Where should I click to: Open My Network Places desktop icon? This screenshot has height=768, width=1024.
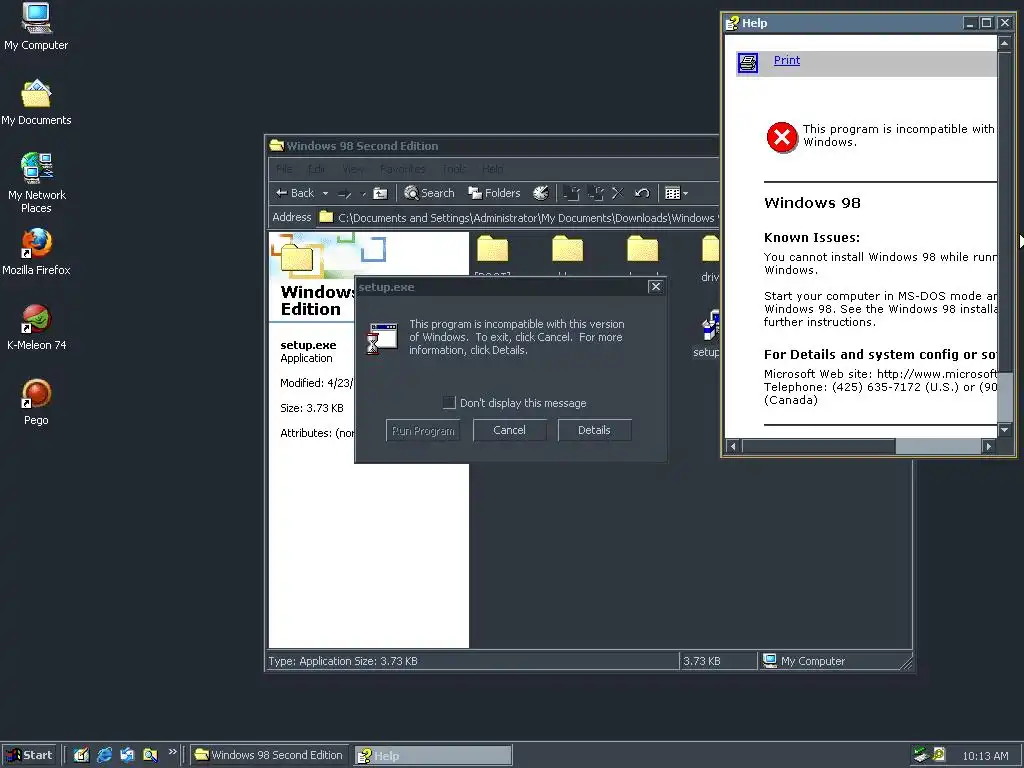(x=36, y=183)
